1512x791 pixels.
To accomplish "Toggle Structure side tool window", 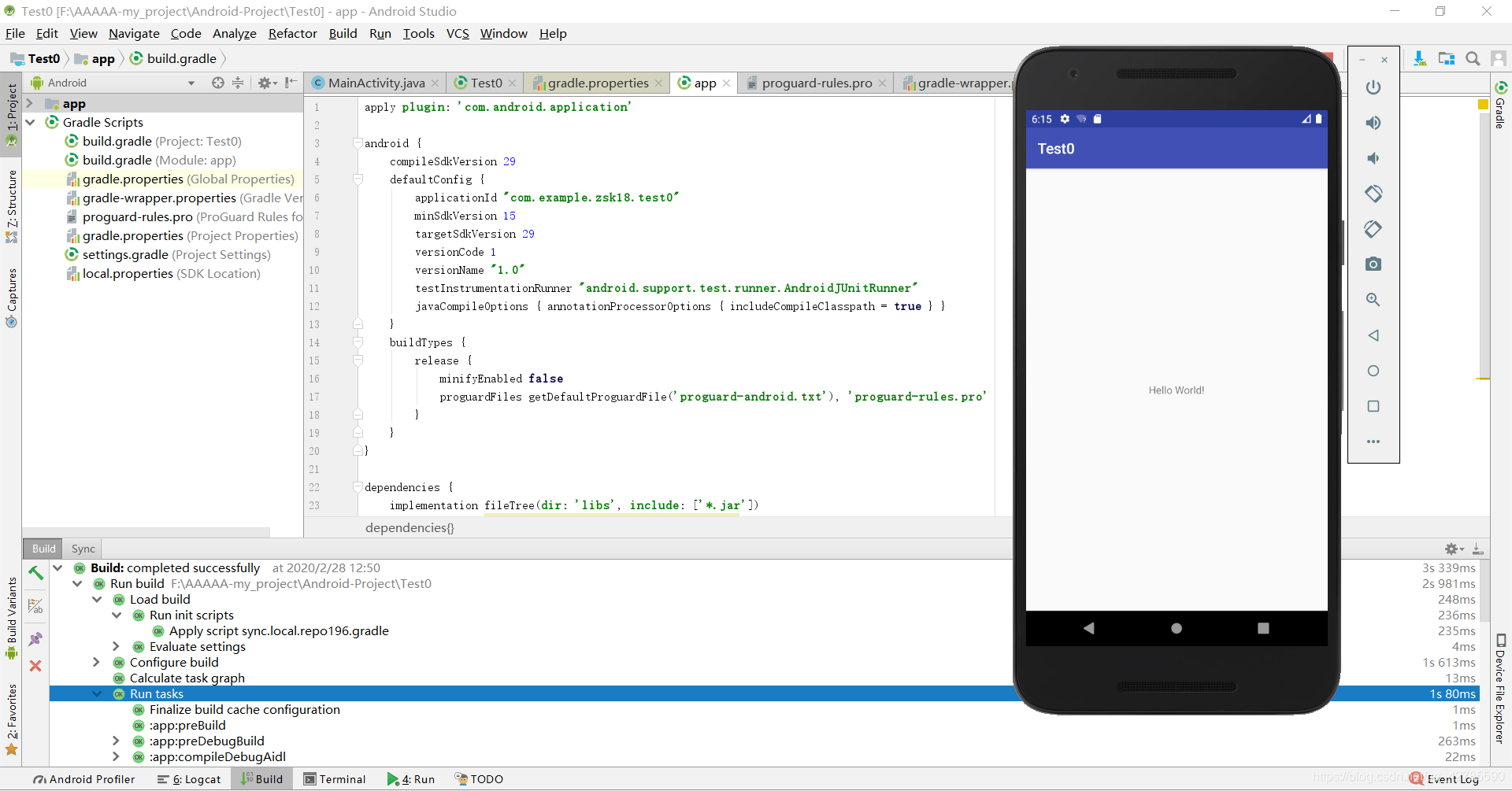I will coord(11,206).
